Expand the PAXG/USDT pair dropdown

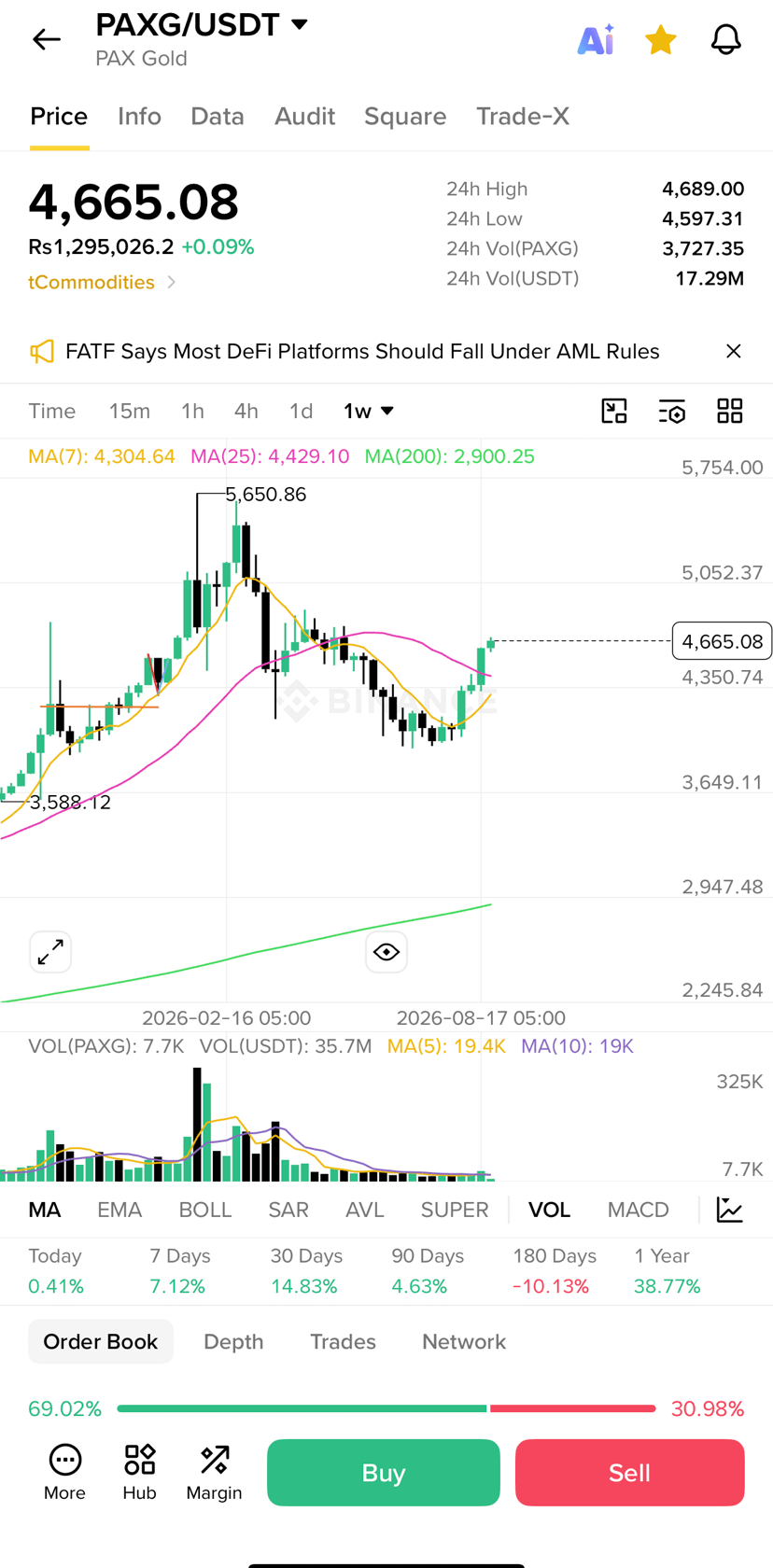[300, 24]
